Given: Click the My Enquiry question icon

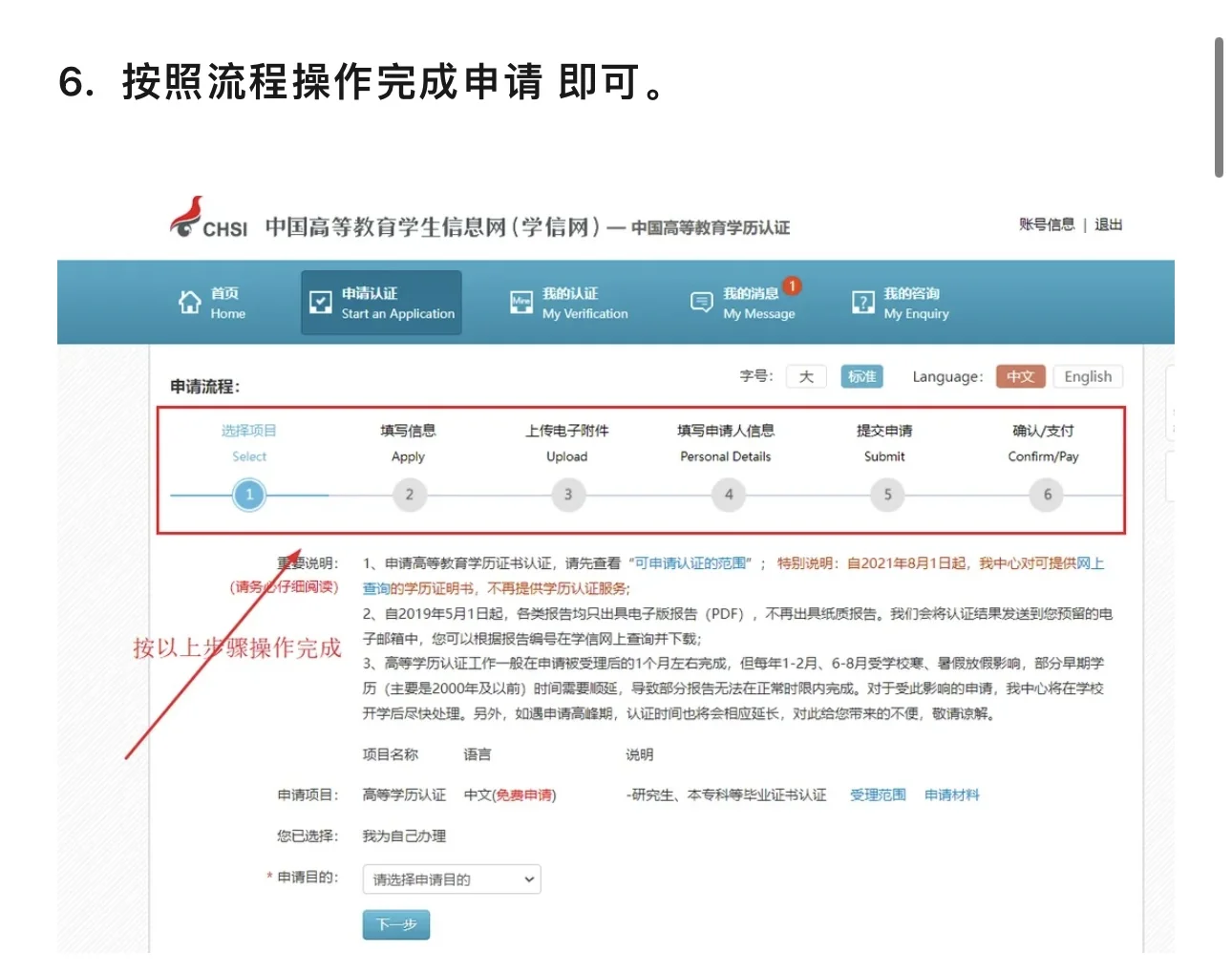Looking at the screenshot, I should [862, 303].
